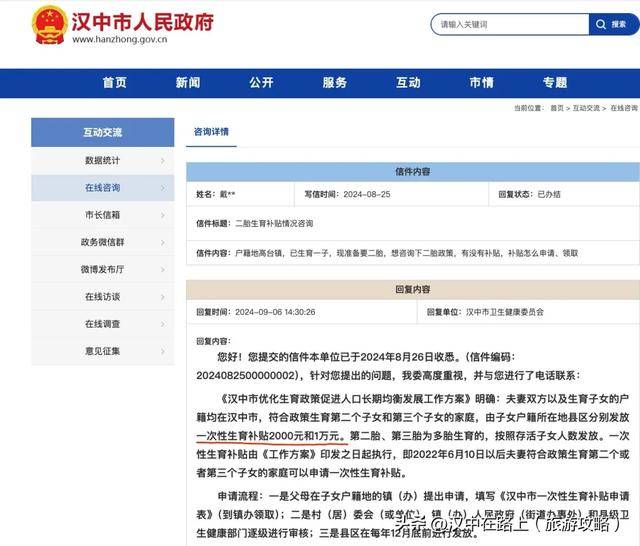Click the chevron beside 市长信箱

[x=163, y=215]
